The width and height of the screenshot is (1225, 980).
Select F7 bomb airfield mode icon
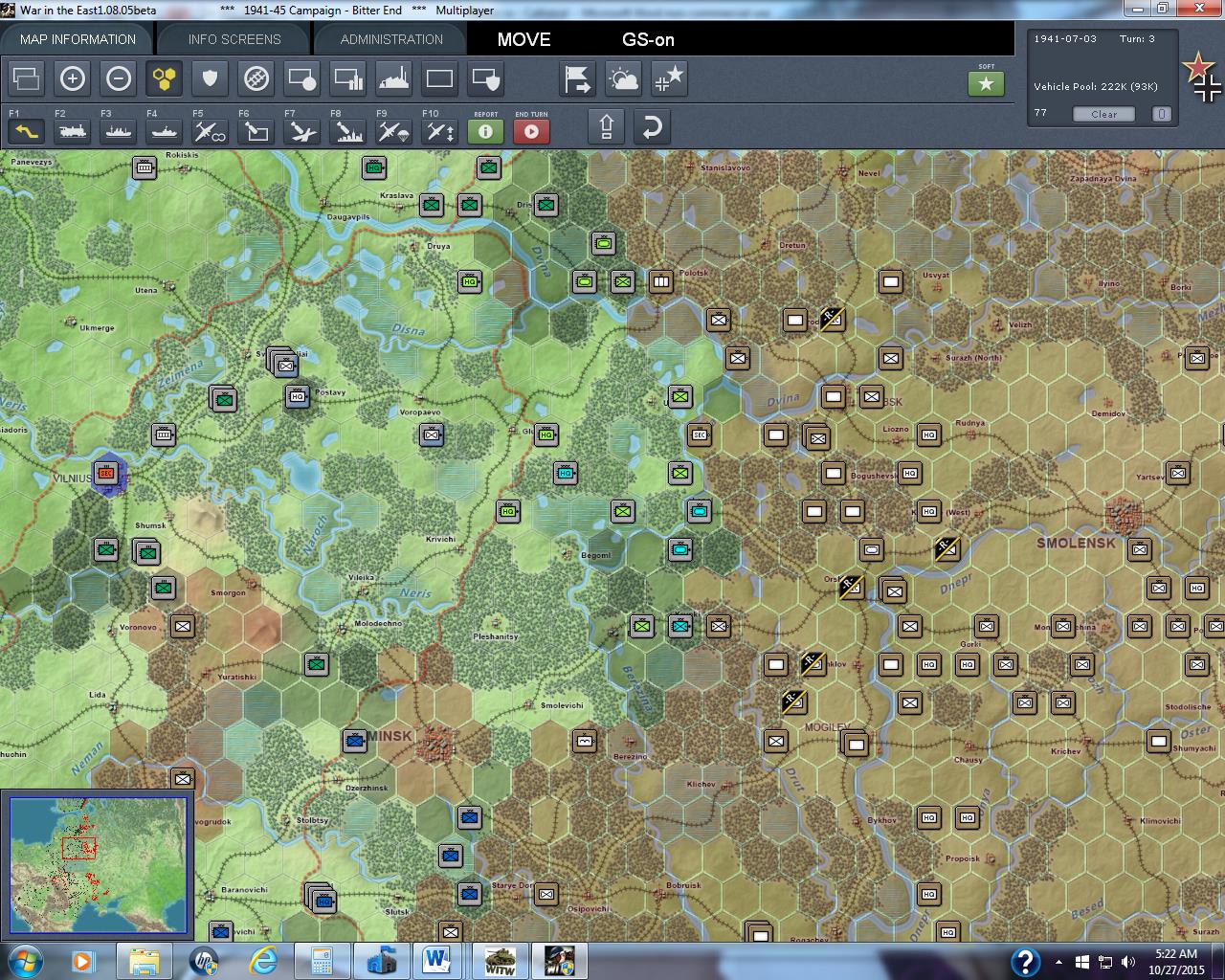(302, 130)
